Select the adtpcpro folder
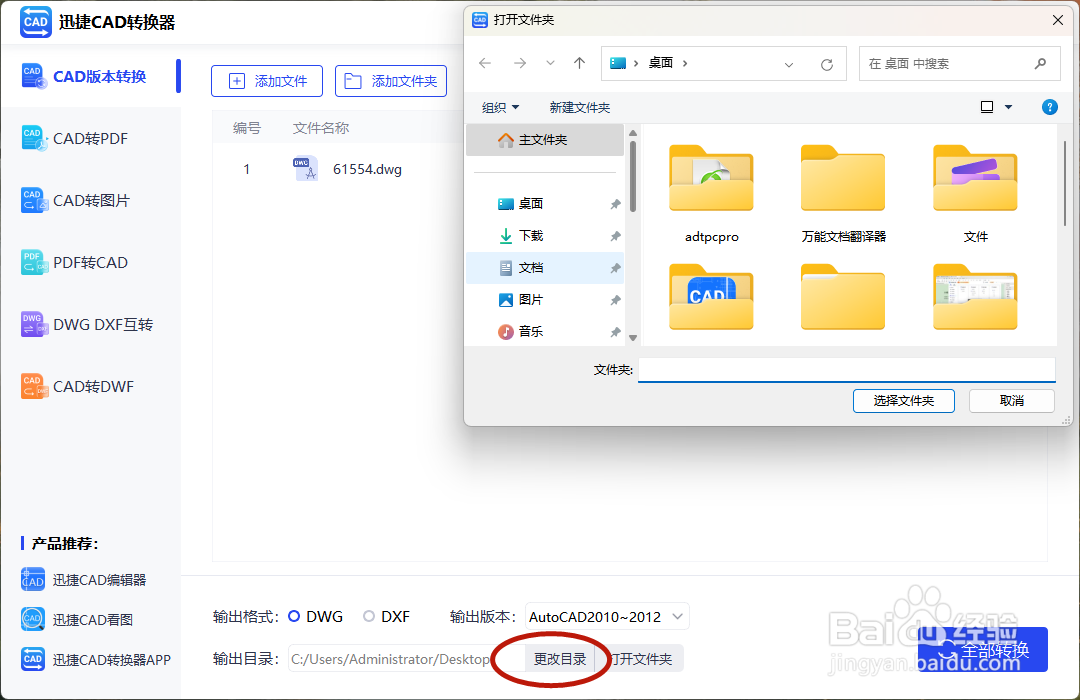Image resolution: width=1080 pixels, height=700 pixels. click(x=712, y=194)
